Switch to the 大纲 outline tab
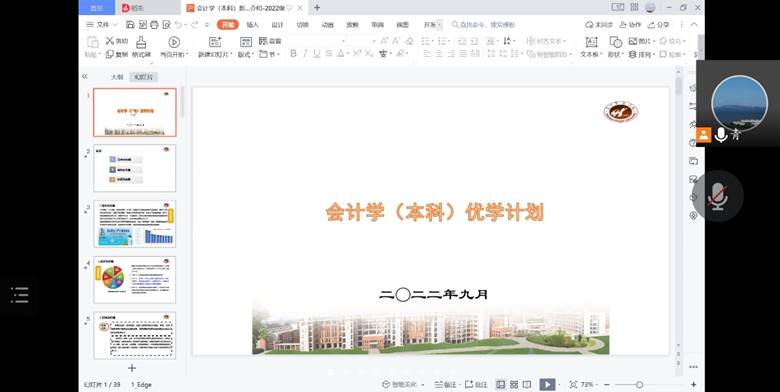The height and width of the screenshot is (392, 780). pos(117,77)
